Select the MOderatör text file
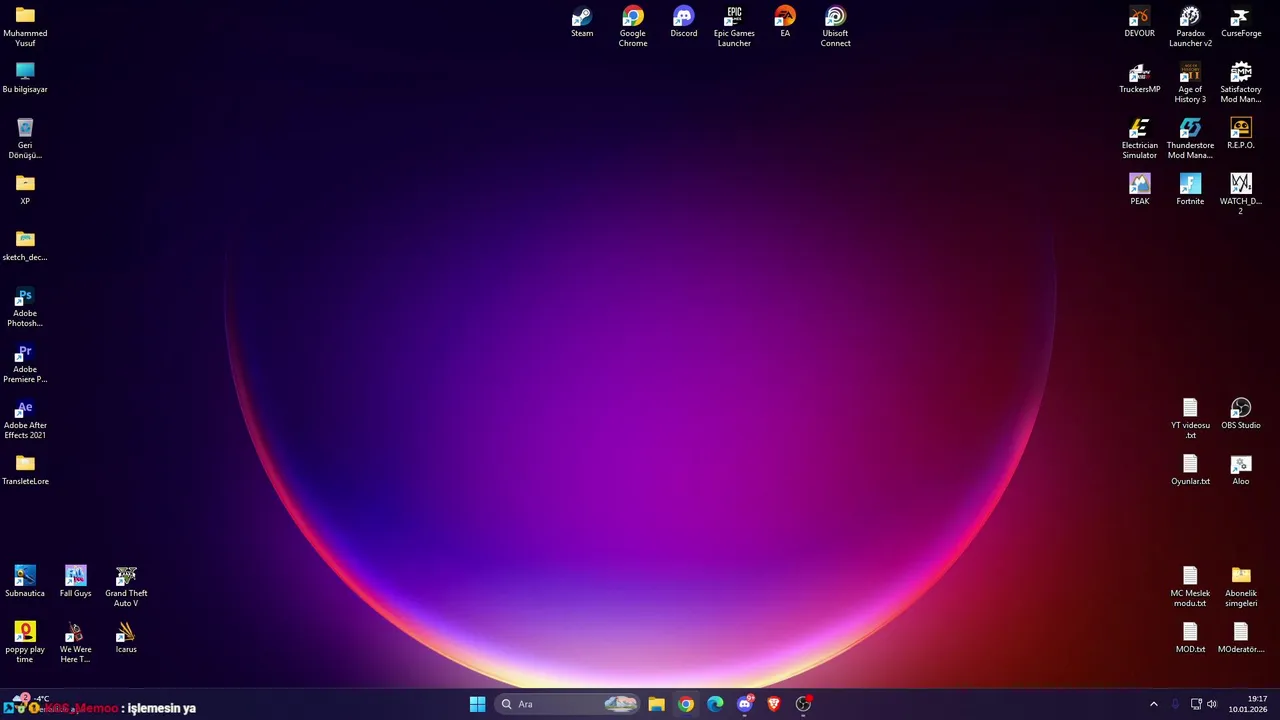The height and width of the screenshot is (720, 1280). click(1241, 638)
